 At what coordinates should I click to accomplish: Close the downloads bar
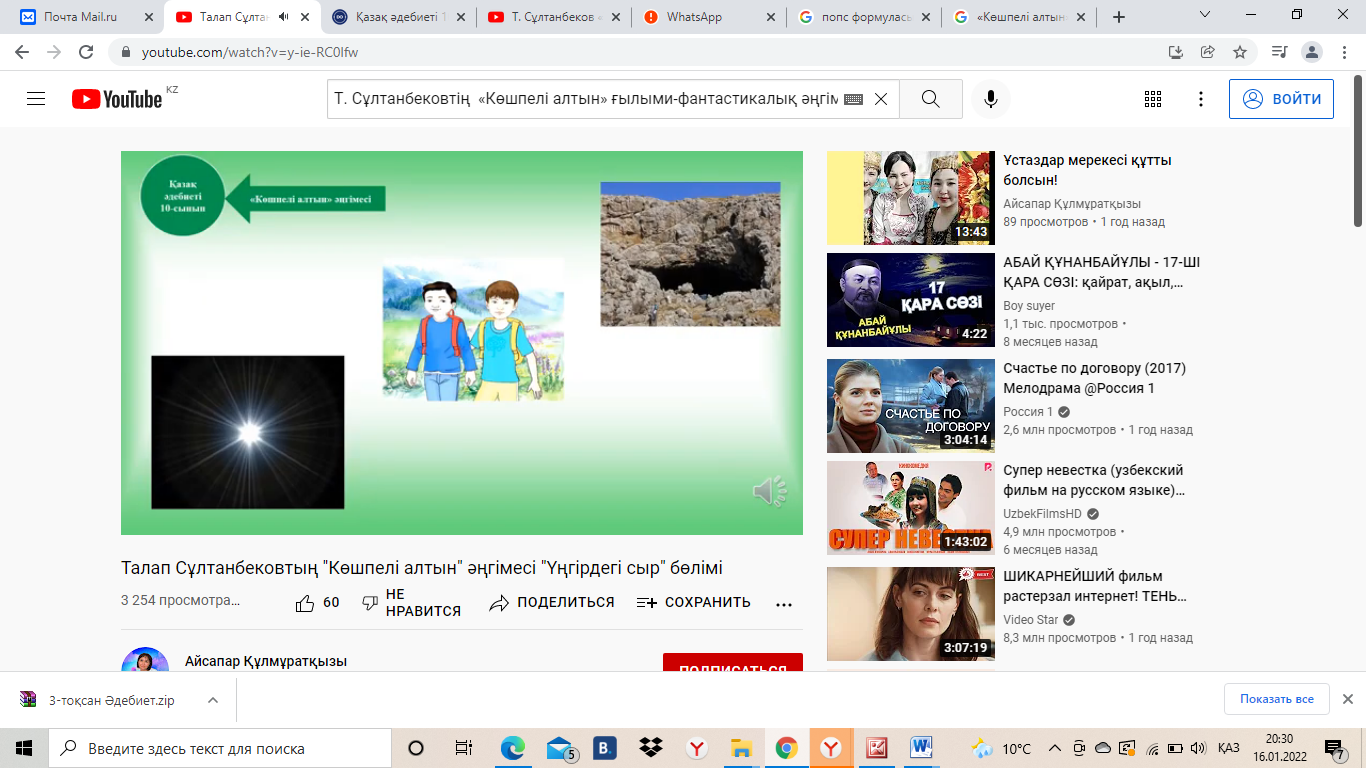point(1347,699)
